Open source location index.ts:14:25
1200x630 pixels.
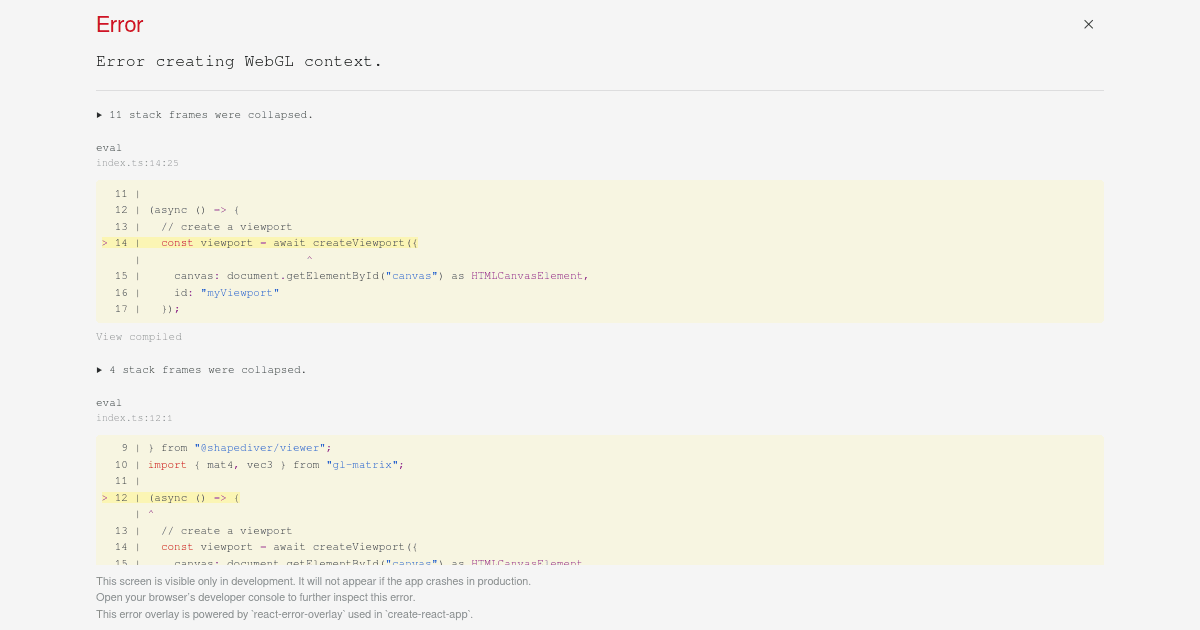pos(137,162)
